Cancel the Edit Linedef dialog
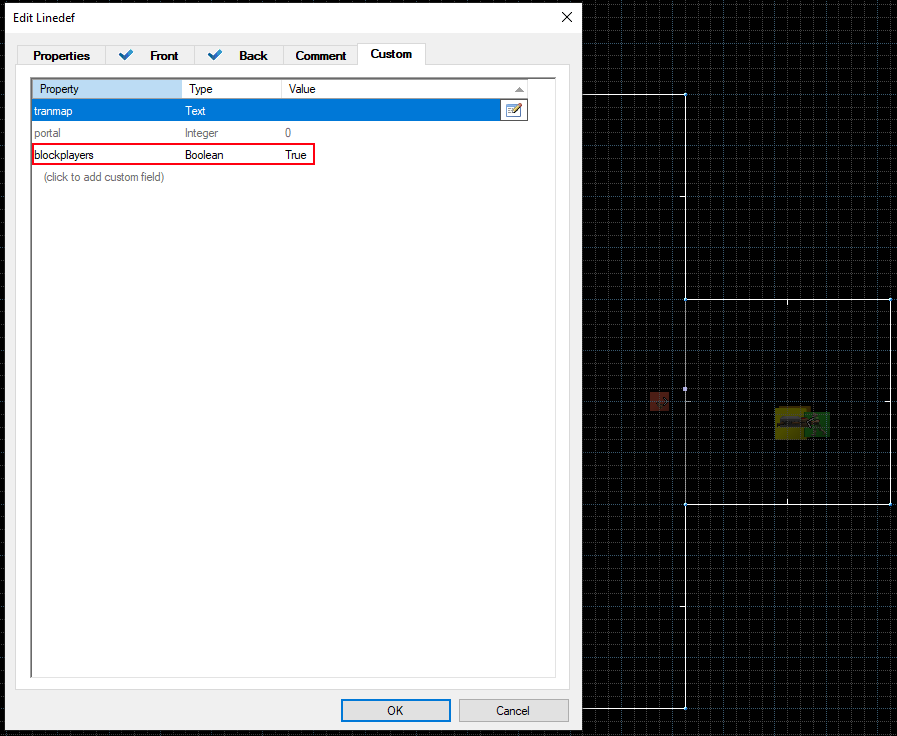The height and width of the screenshot is (736, 897). point(513,710)
